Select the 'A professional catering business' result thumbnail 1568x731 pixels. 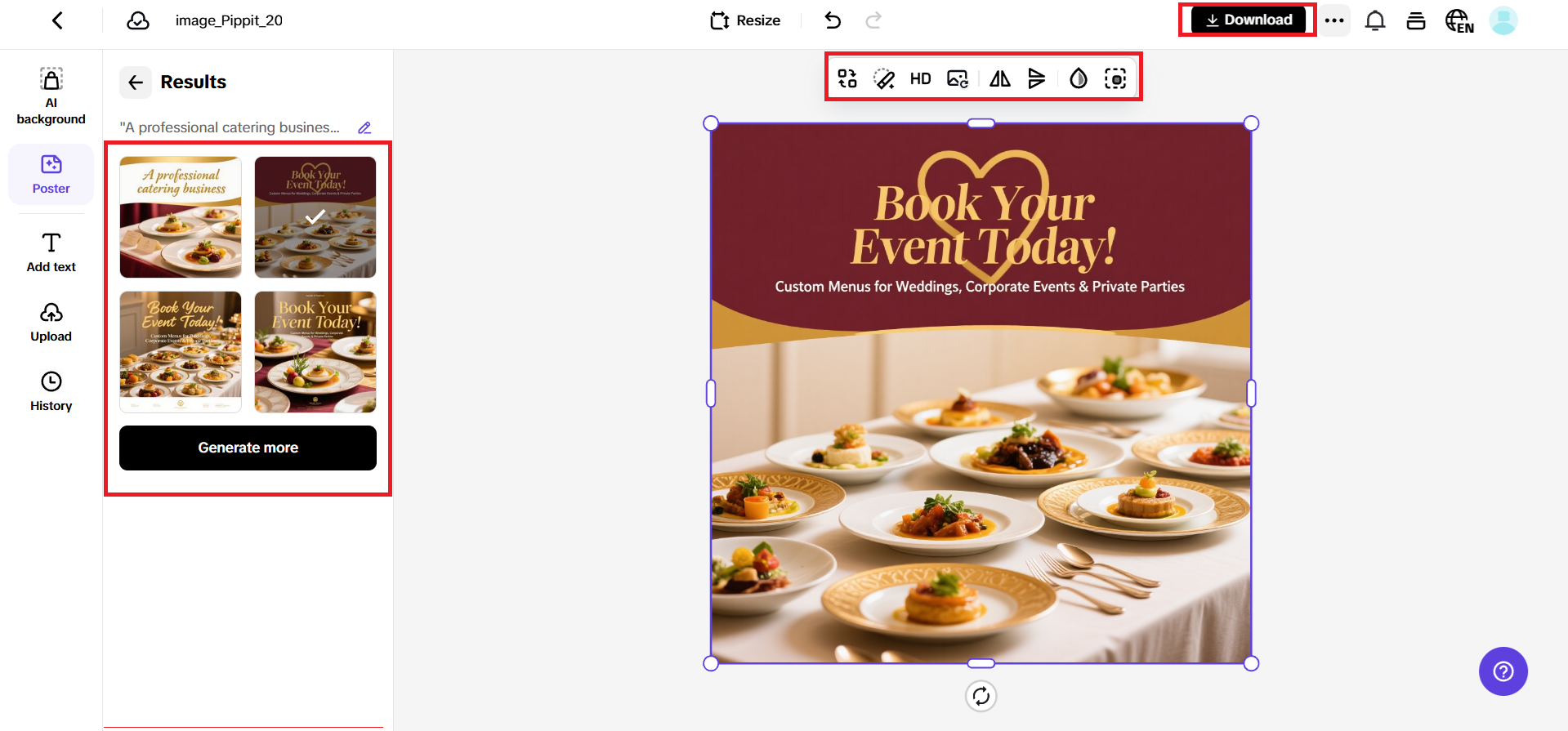coord(181,217)
